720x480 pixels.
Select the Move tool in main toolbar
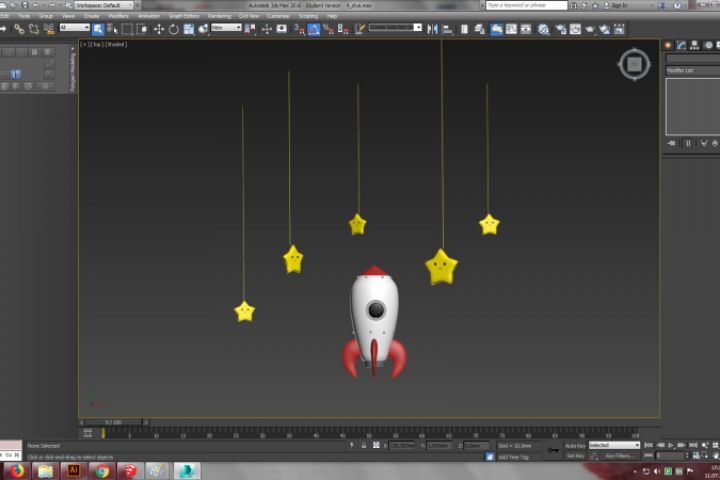tap(158, 29)
